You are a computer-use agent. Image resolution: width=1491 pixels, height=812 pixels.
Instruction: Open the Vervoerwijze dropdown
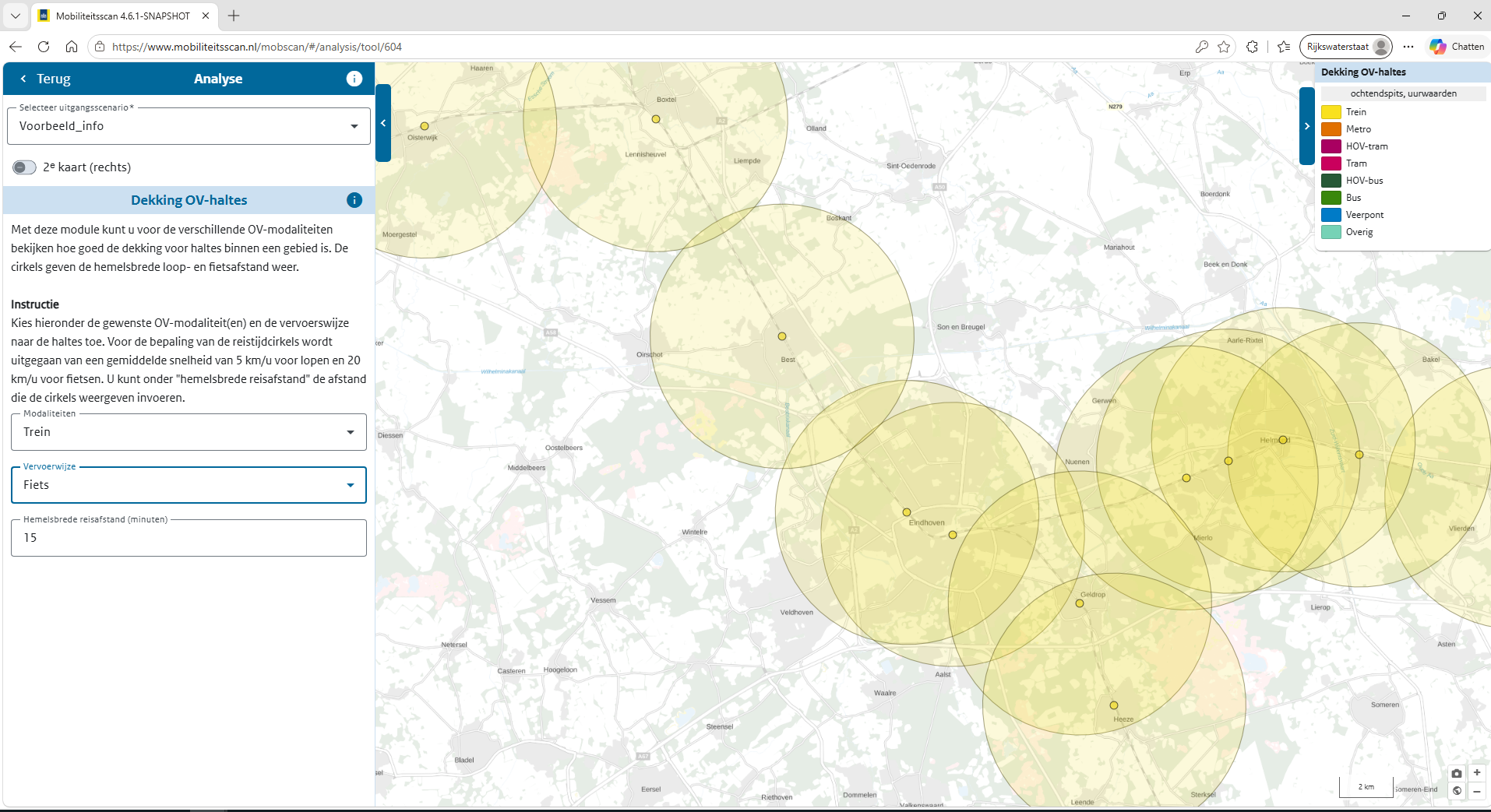(189, 485)
